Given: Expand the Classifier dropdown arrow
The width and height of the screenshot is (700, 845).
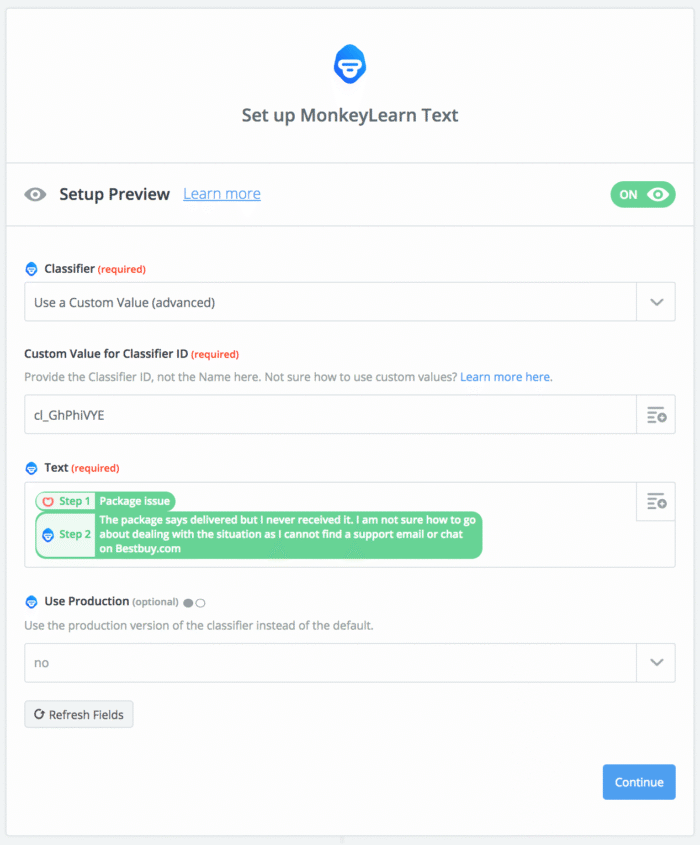Looking at the screenshot, I should 656,302.
